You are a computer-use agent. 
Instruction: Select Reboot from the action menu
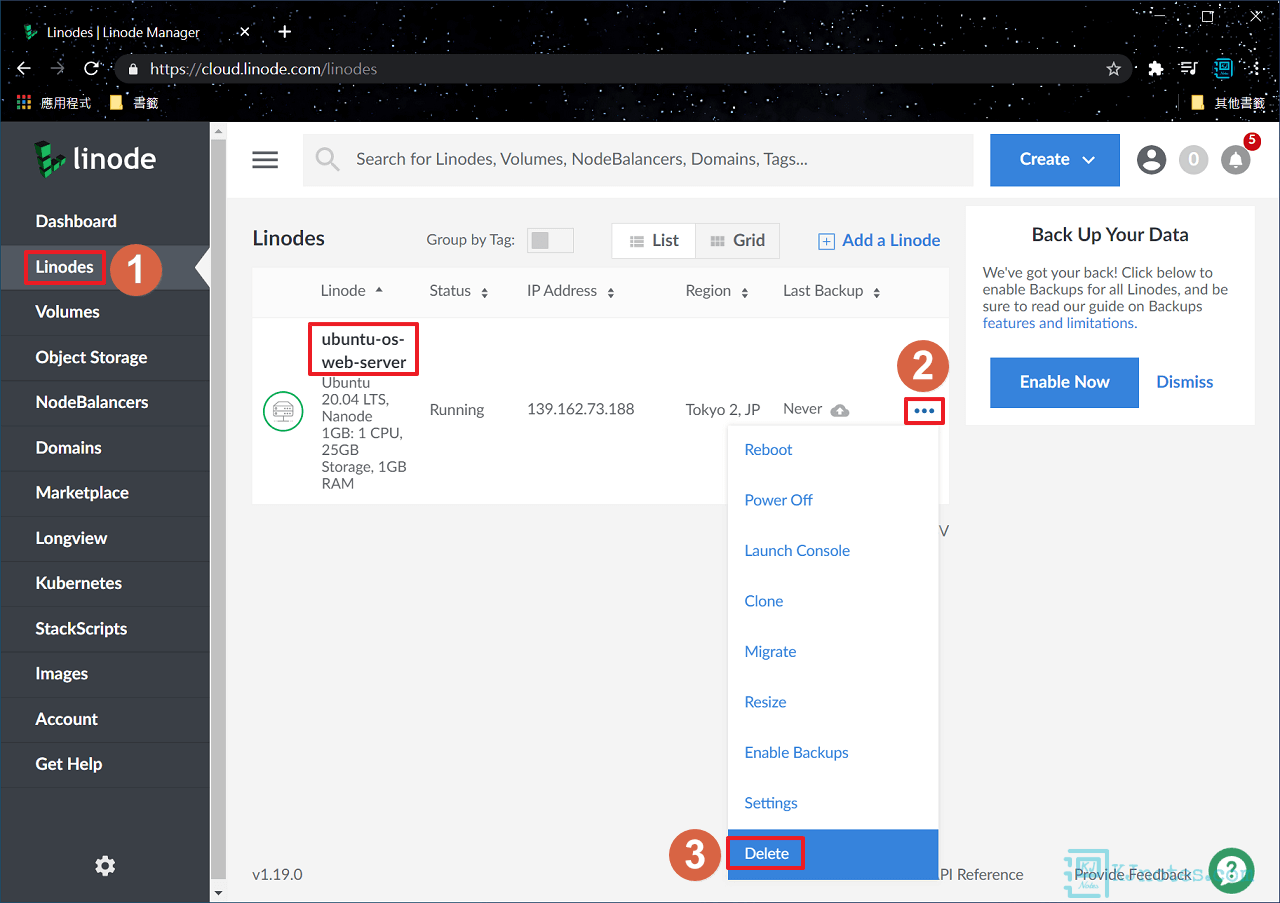[833, 450]
